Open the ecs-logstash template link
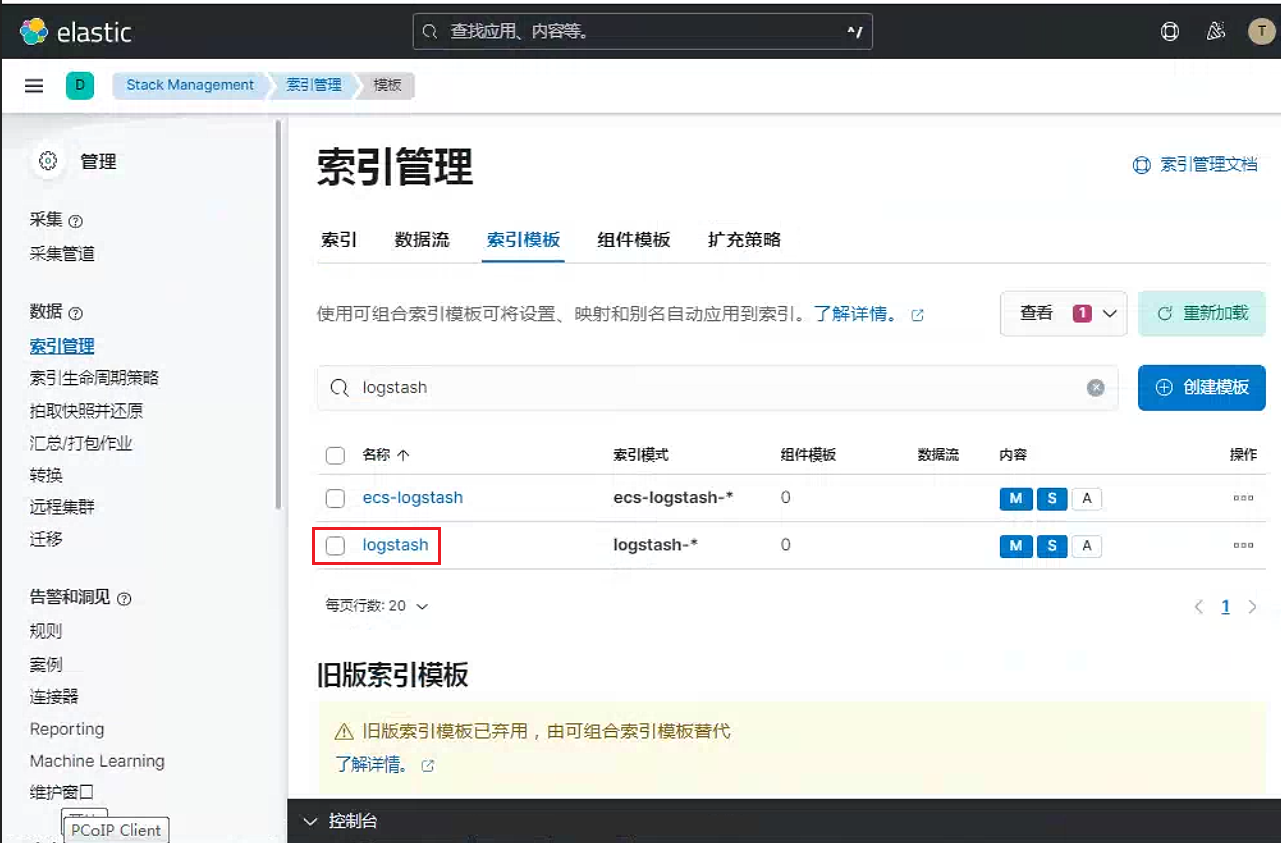The height and width of the screenshot is (843, 1281). click(x=413, y=498)
